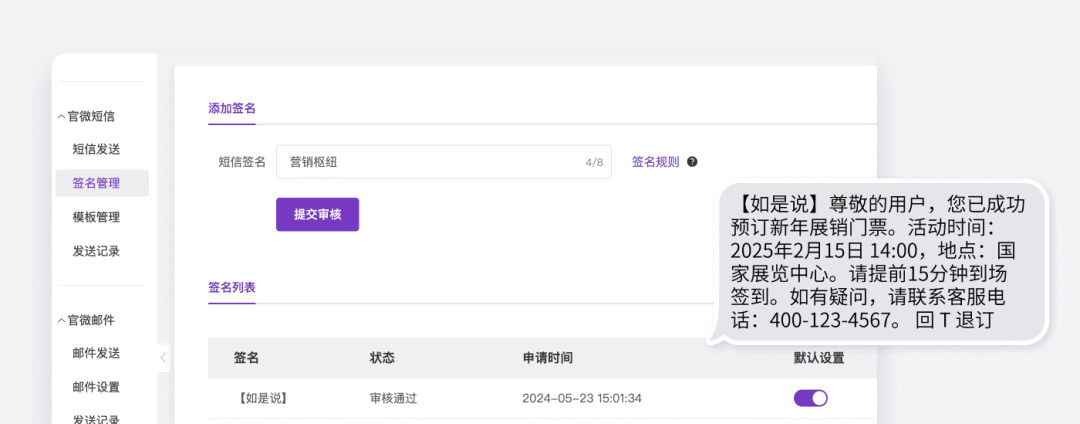
Task: Collapse the 官微邮件 menu group
Action: click(87, 320)
